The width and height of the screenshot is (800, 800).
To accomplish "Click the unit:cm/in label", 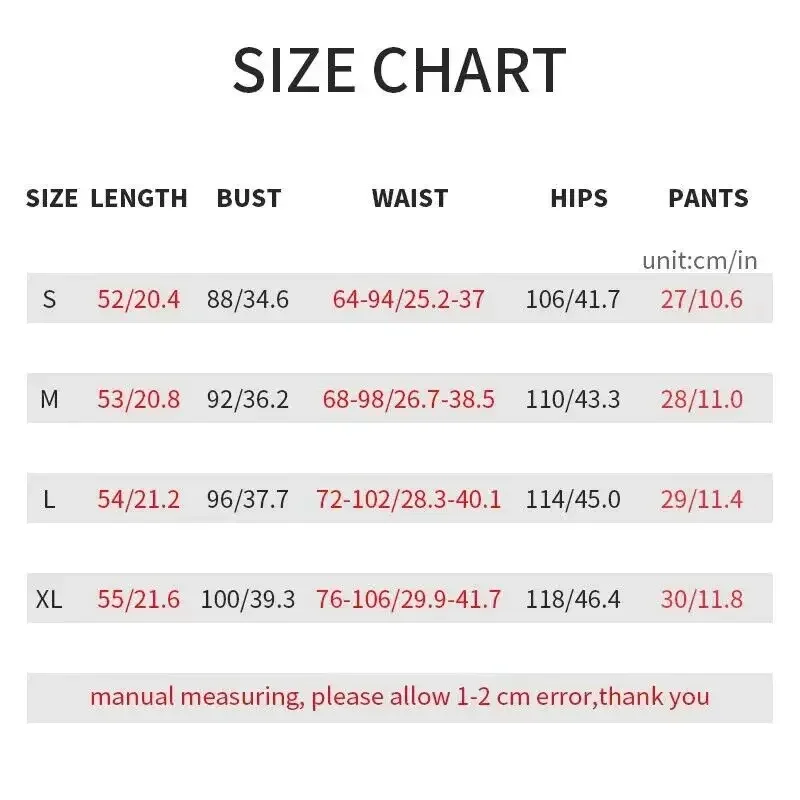I will pyautogui.click(x=700, y=261).
